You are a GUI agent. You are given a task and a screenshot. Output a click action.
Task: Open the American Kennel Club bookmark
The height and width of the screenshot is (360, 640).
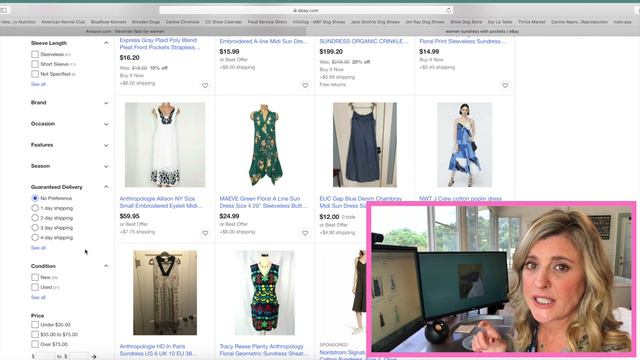pos(63,22)
